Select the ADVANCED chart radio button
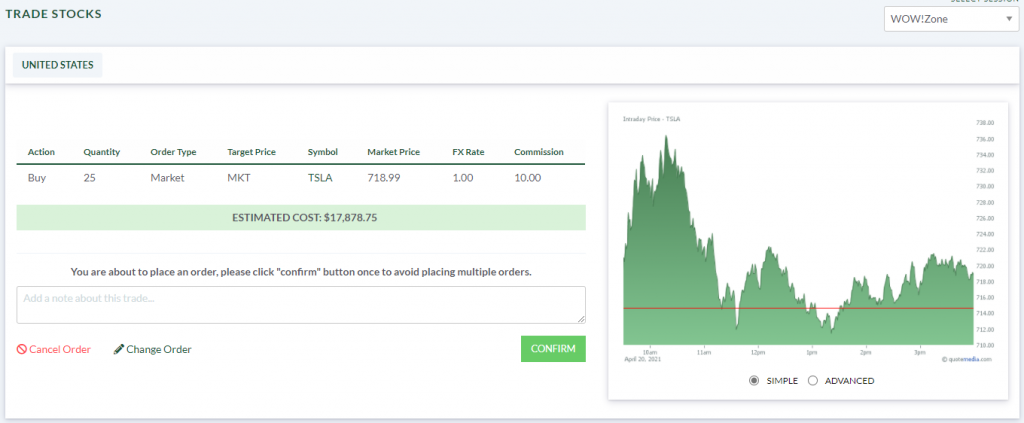Viewport: 1024px width, 423px height. 813,381
